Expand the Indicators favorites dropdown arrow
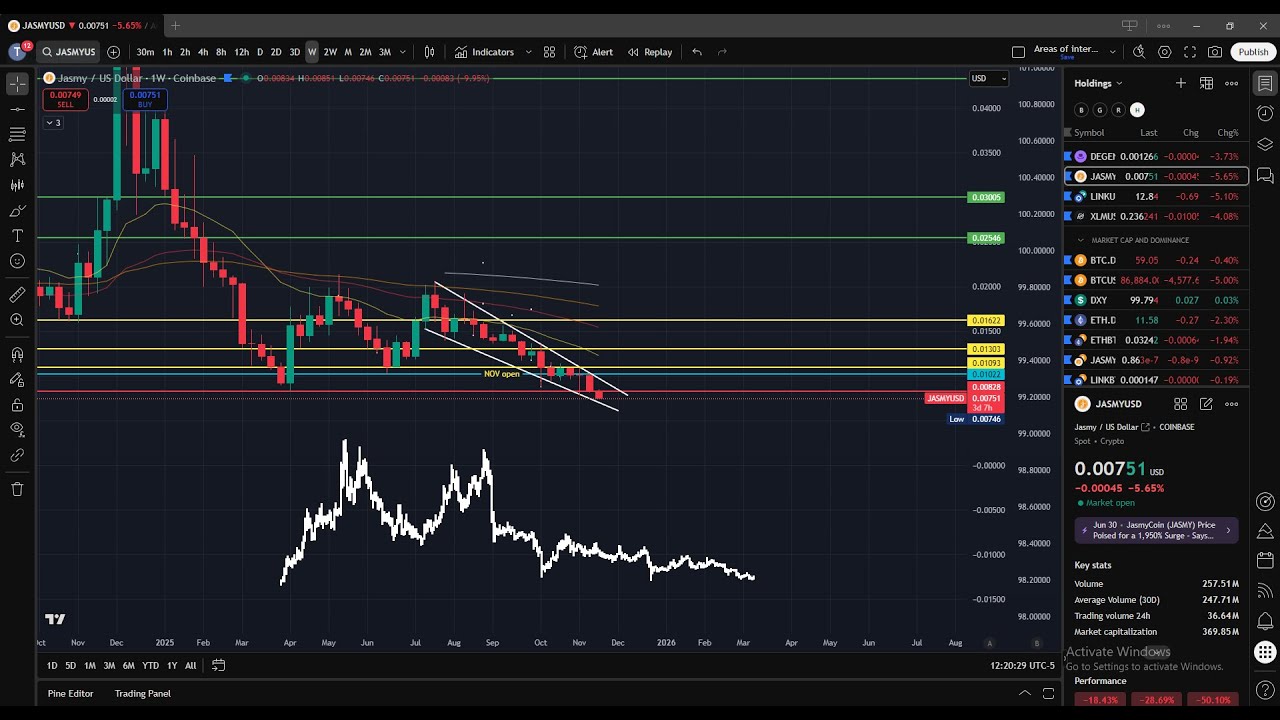The height and width of the screenshot is (720, 1280). click(x=528, y=52)
